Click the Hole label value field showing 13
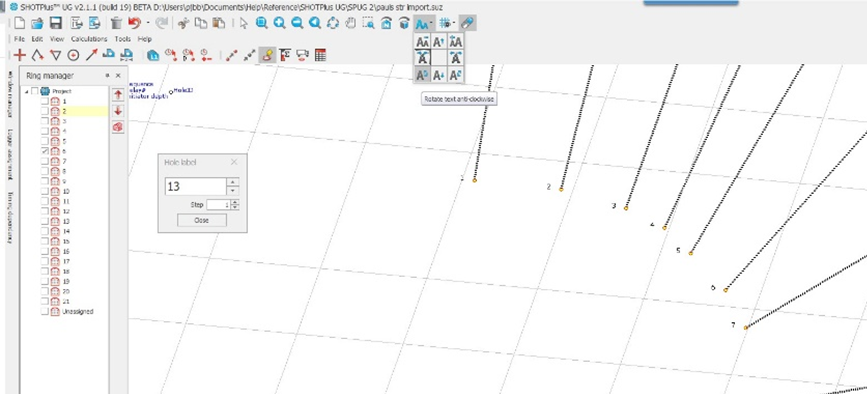 coord(196,187)
